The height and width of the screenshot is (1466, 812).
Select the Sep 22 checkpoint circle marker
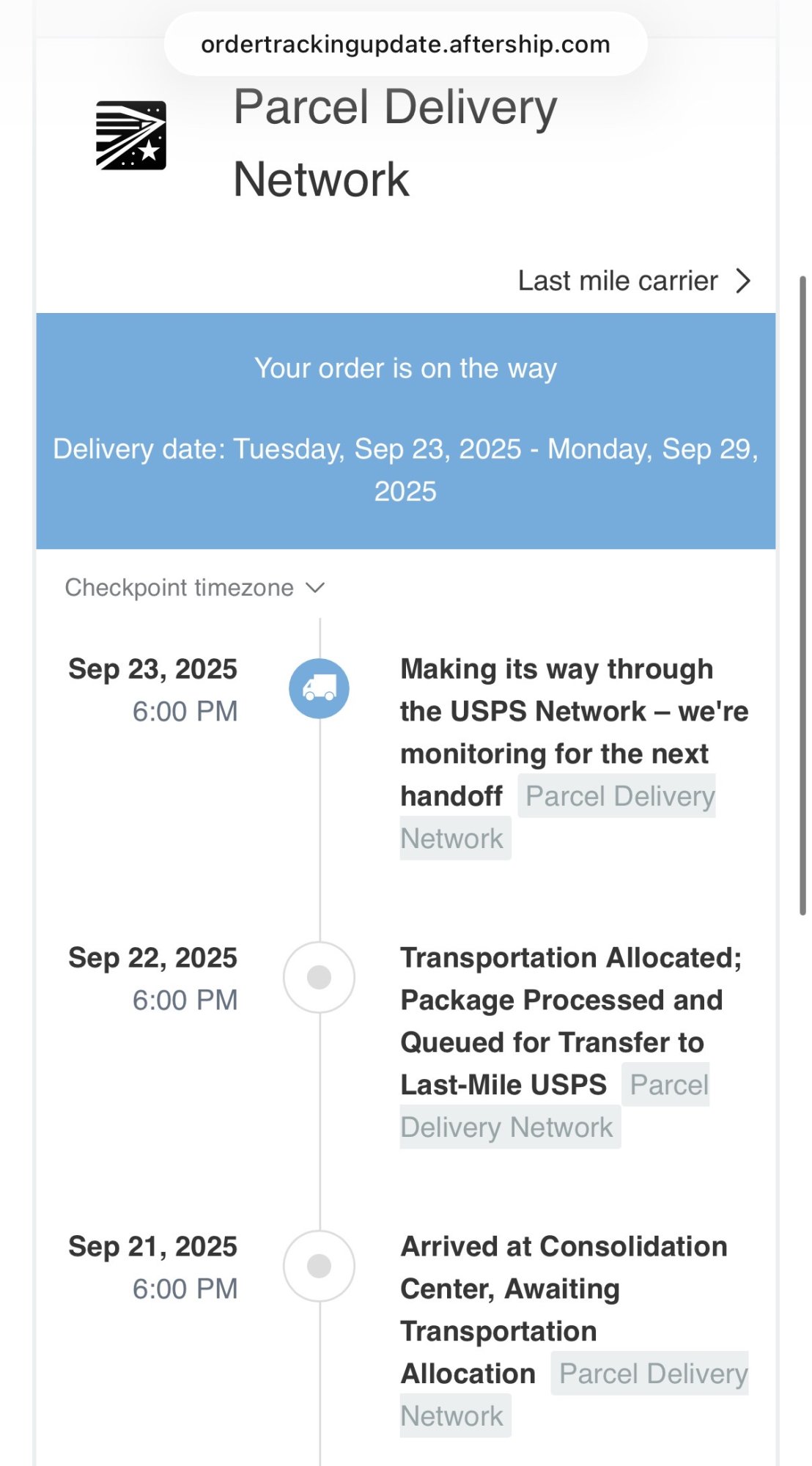[319, 977]
